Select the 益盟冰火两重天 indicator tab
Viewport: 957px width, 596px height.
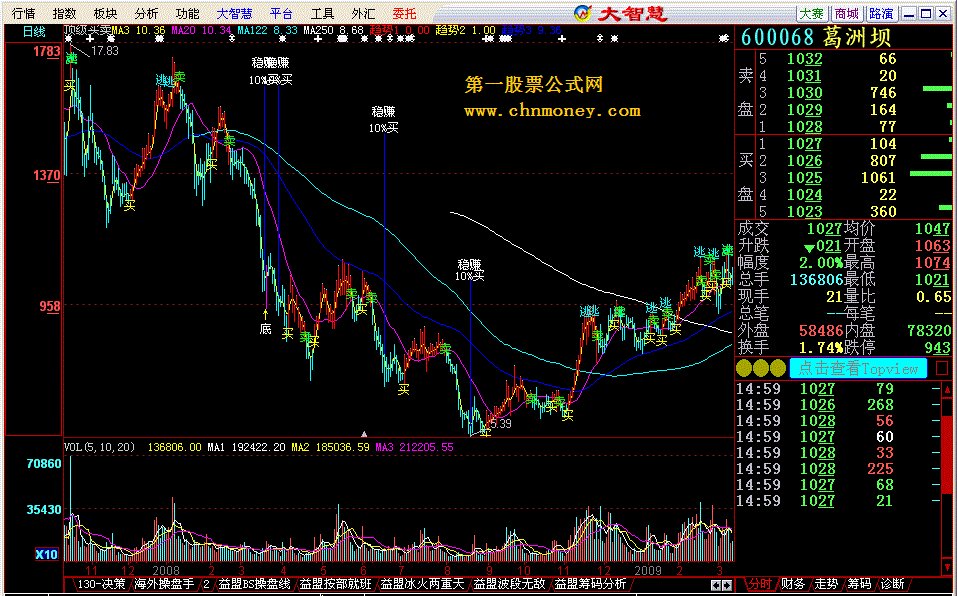coord(421,584)
